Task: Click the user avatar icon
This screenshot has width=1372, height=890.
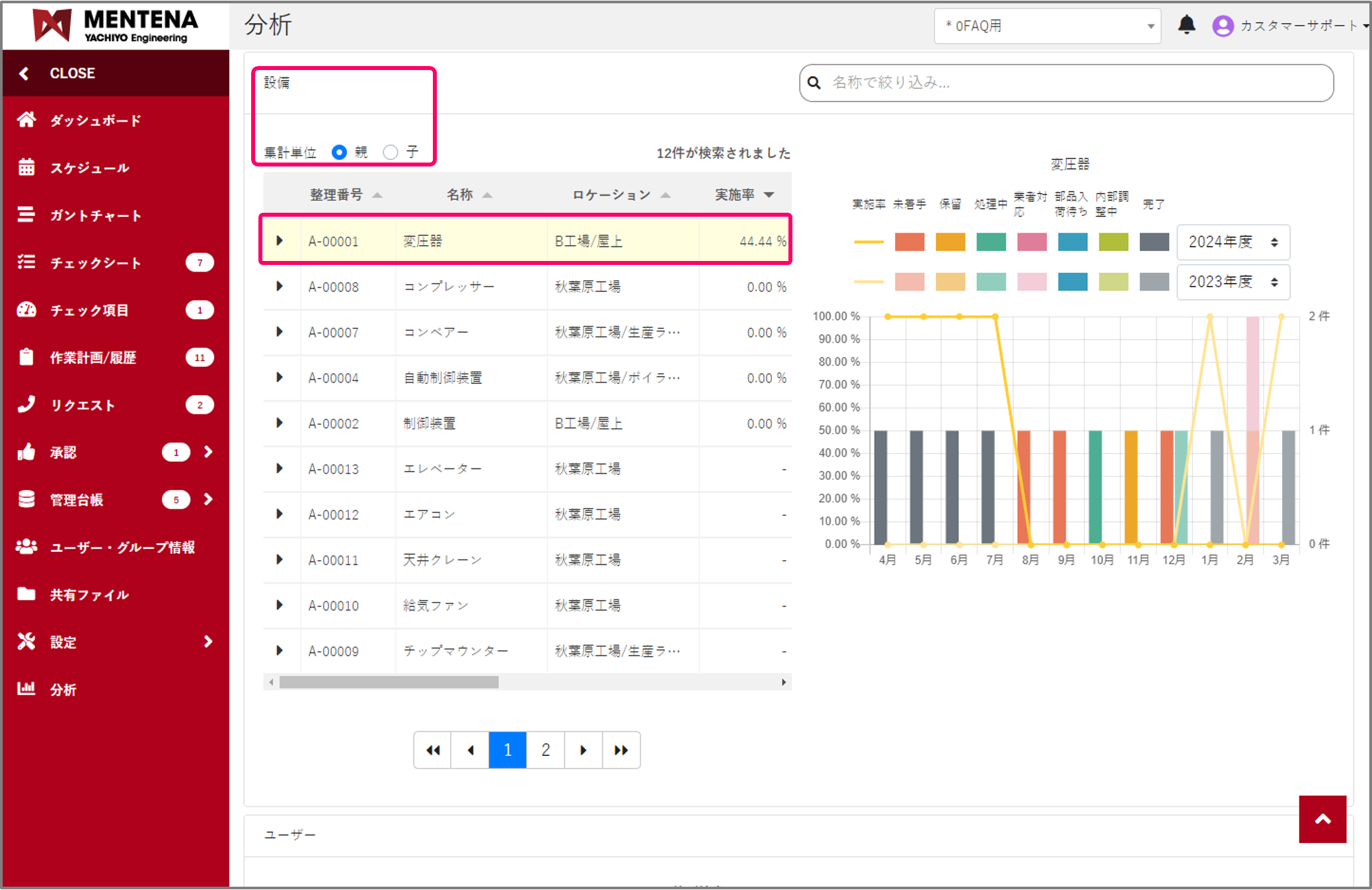Action: click(1223, 26)
